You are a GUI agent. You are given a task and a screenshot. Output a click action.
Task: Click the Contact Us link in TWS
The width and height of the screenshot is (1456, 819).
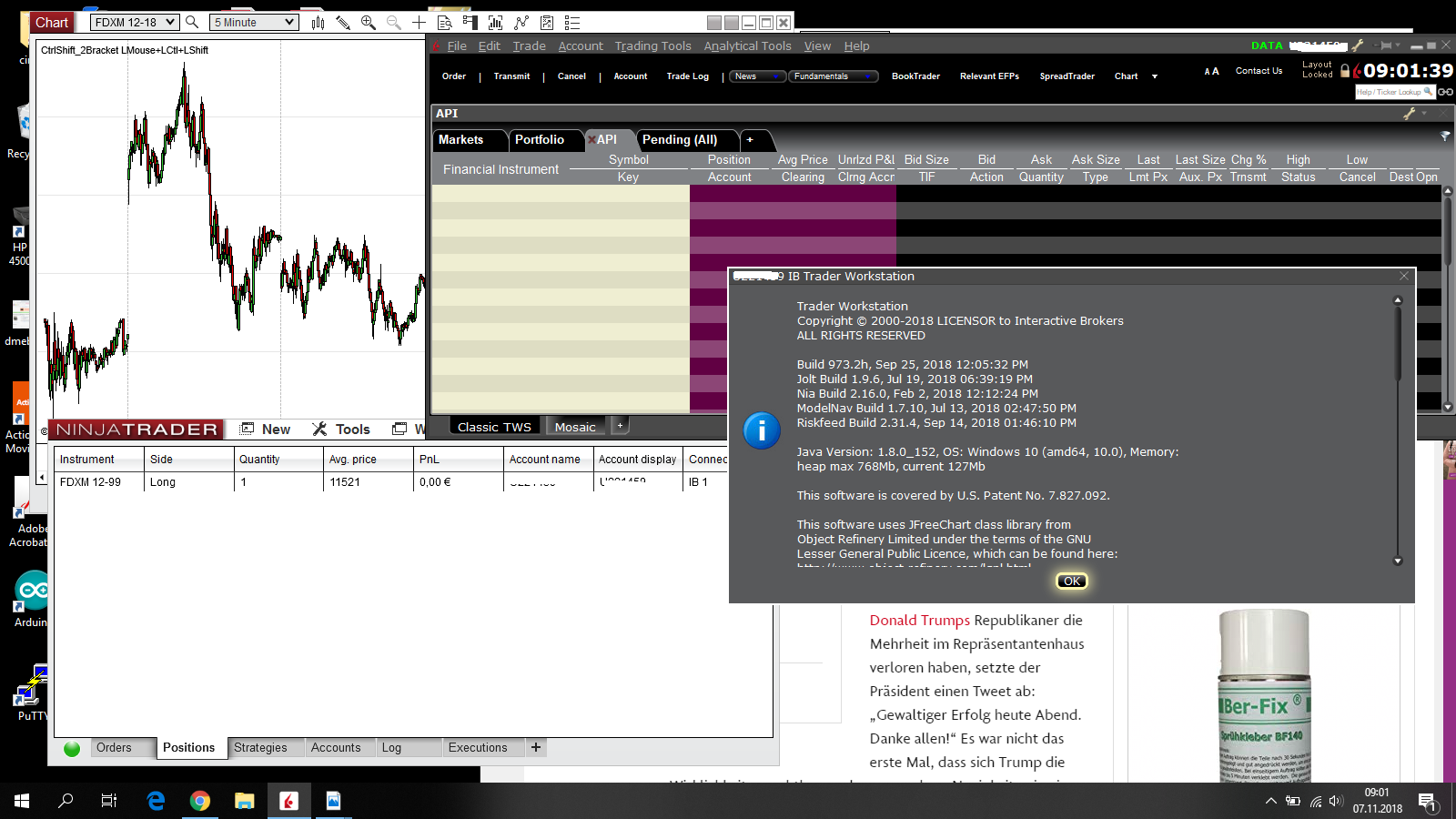tap(1259, 71)
